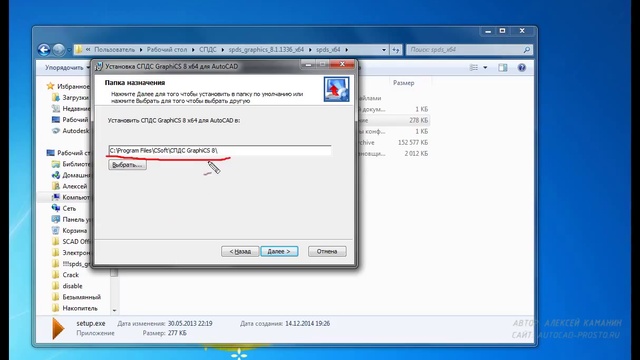Image resolution: width=640 pixels, height=360 pixels.
Task: Click the Размер column header
Action: point(403,83)
